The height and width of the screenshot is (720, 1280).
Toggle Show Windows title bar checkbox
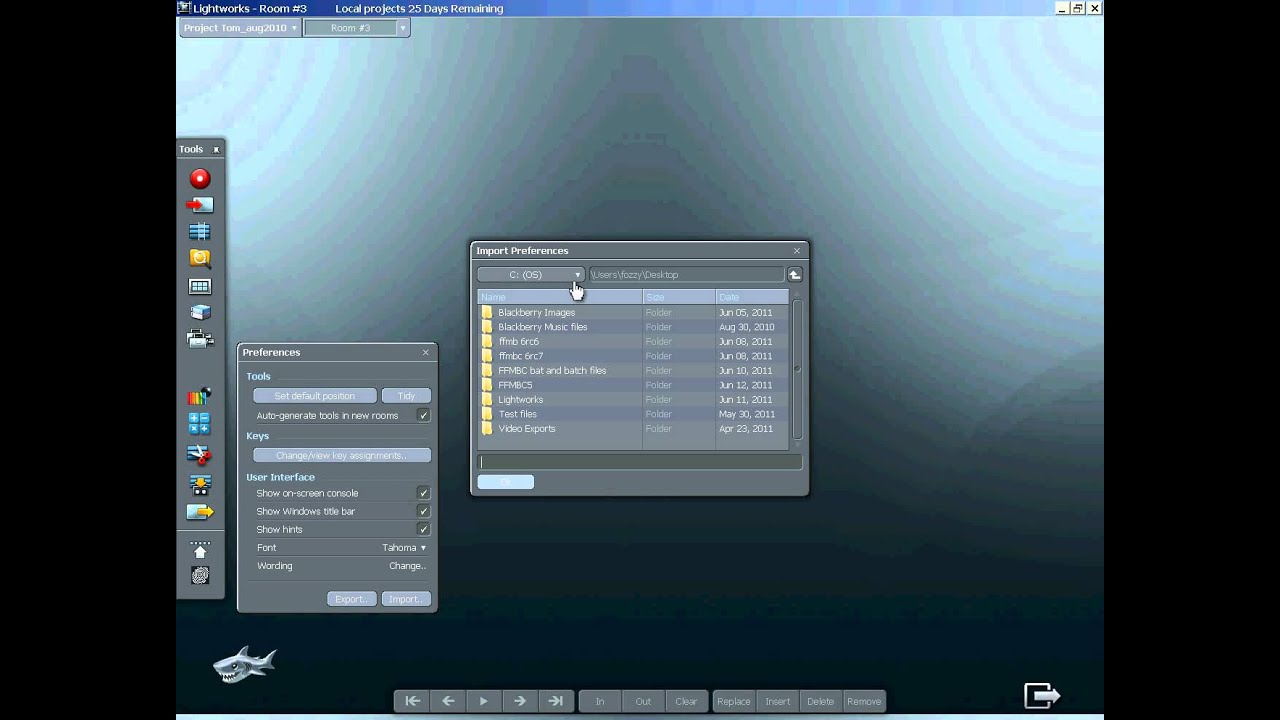click(x=424, y=511)
